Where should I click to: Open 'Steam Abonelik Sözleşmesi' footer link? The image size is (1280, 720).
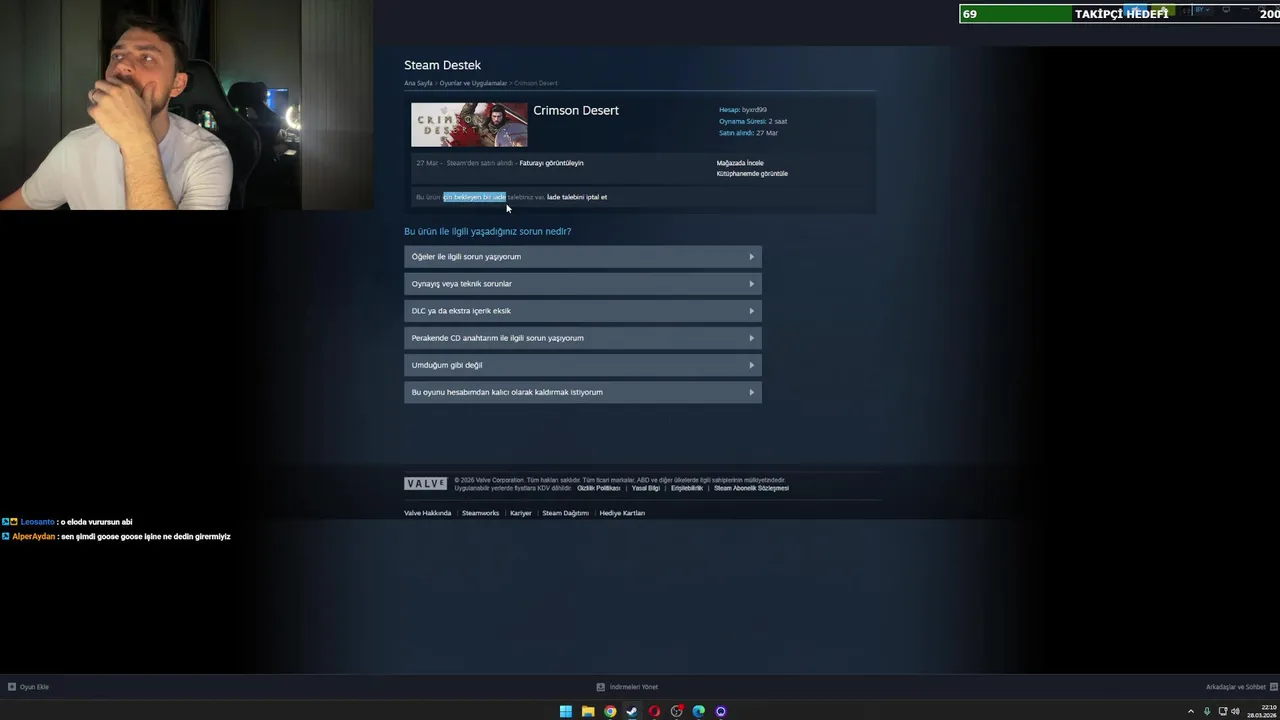(x=751, y=488)
